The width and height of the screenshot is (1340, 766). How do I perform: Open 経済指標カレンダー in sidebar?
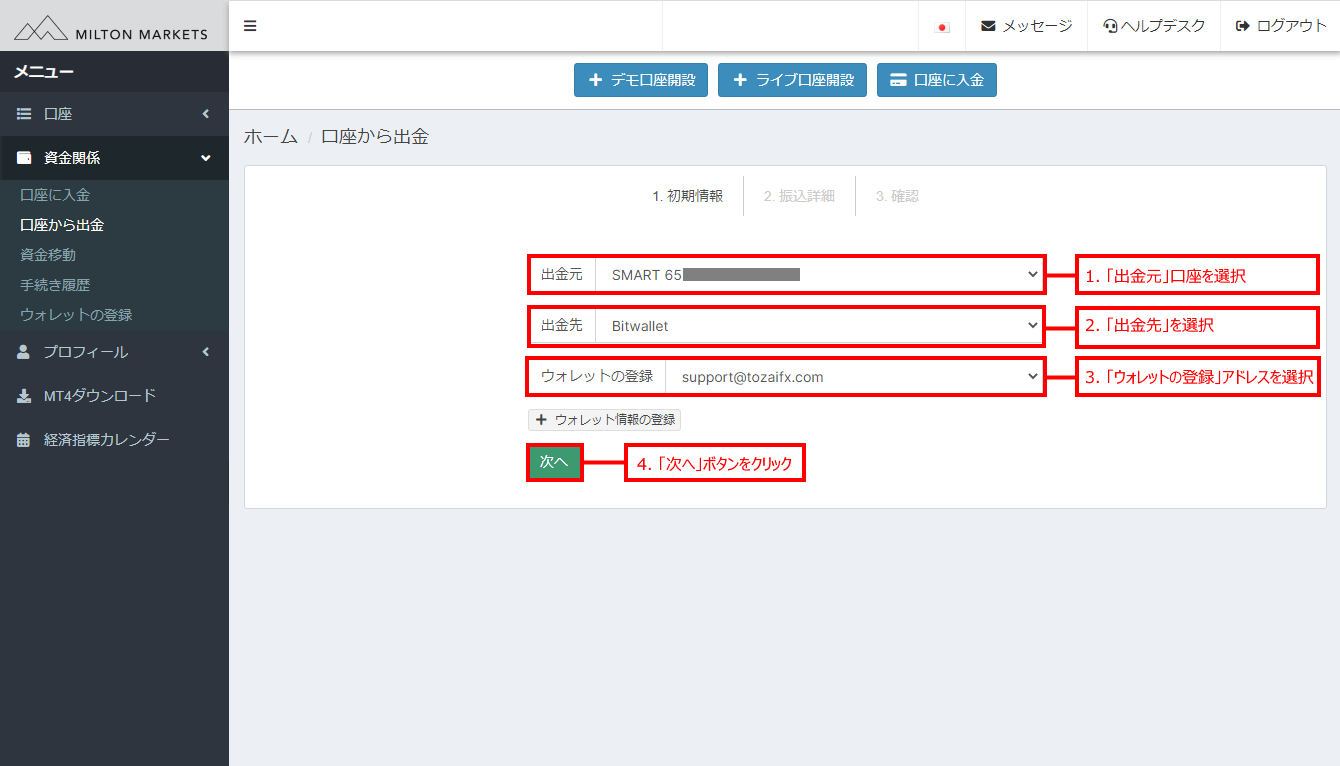coord(106,440)
